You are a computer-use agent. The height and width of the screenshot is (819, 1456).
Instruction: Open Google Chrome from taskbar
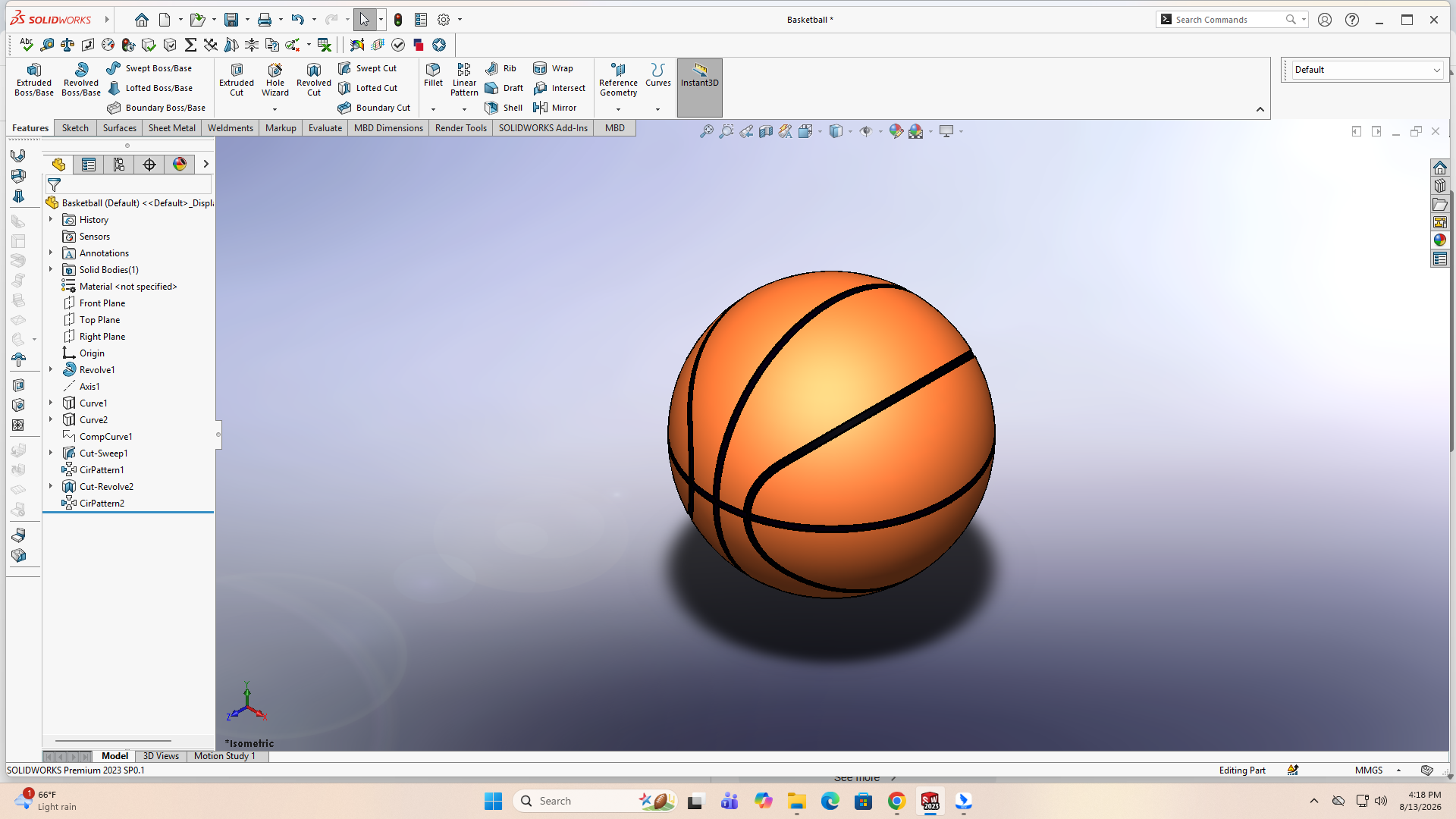897,801
